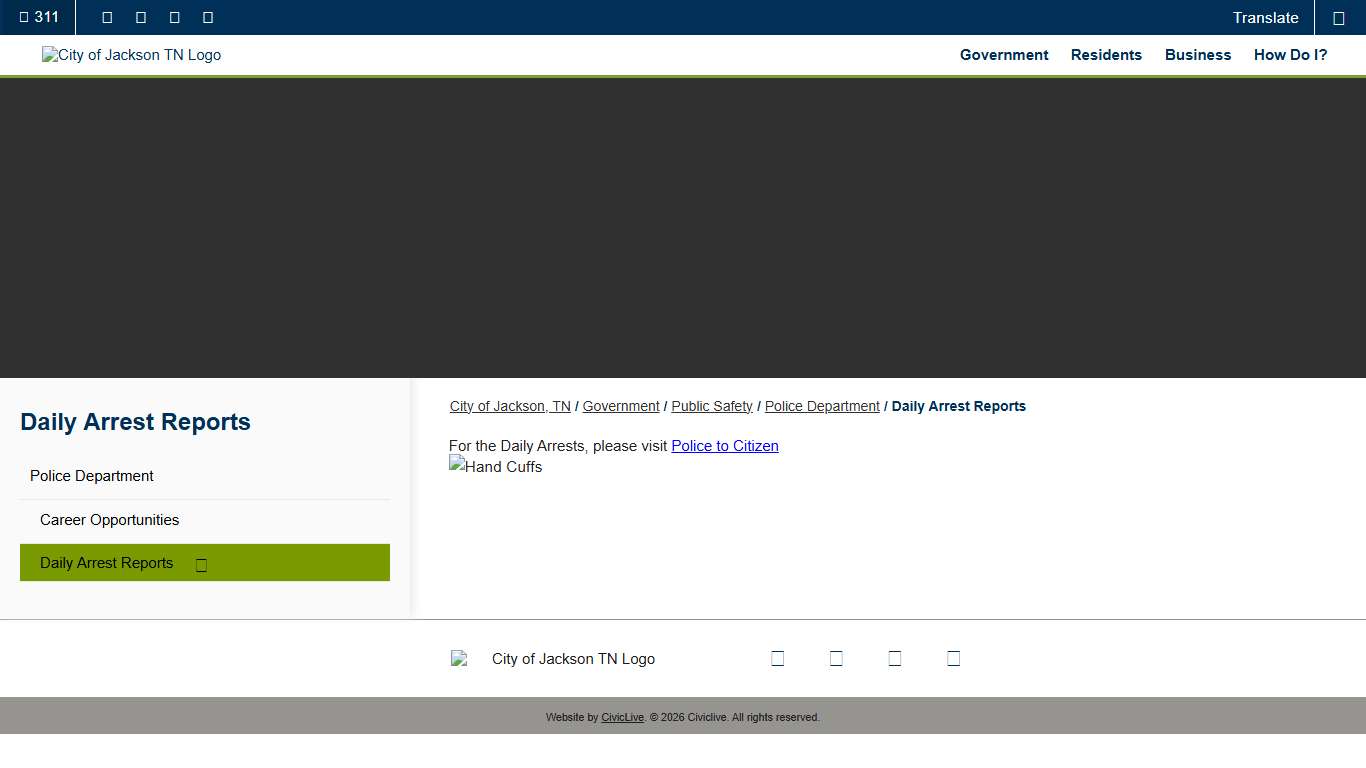Screen dimensions: 1366x768
Task: Open Police Department in the sidebar menu
Action: pyautogui.click(x=92, y=476)
